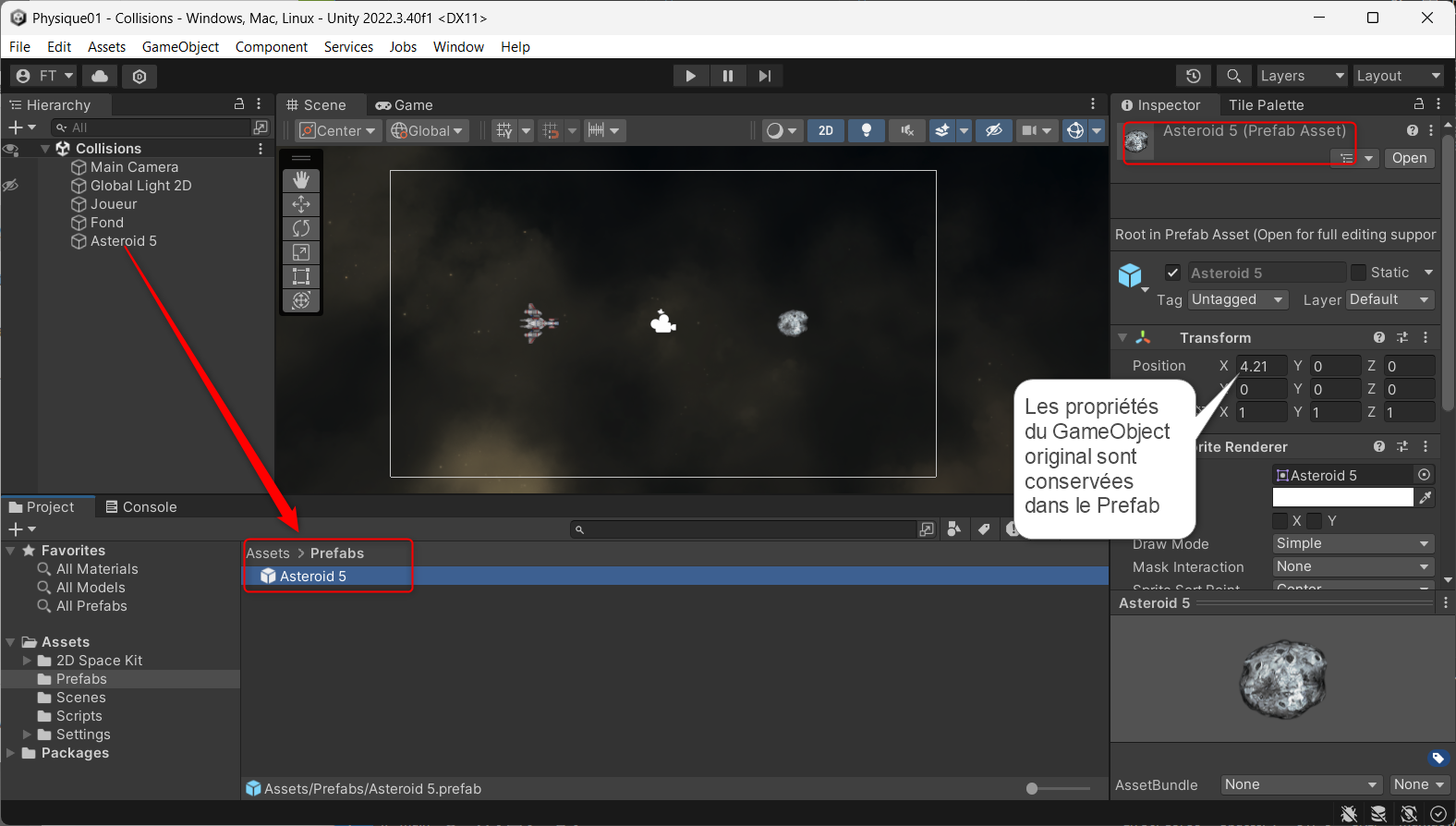The width and height of the screenshot is (1456, 826).
Task: Switch to the Console tab
Action: (x=140, y=507)
